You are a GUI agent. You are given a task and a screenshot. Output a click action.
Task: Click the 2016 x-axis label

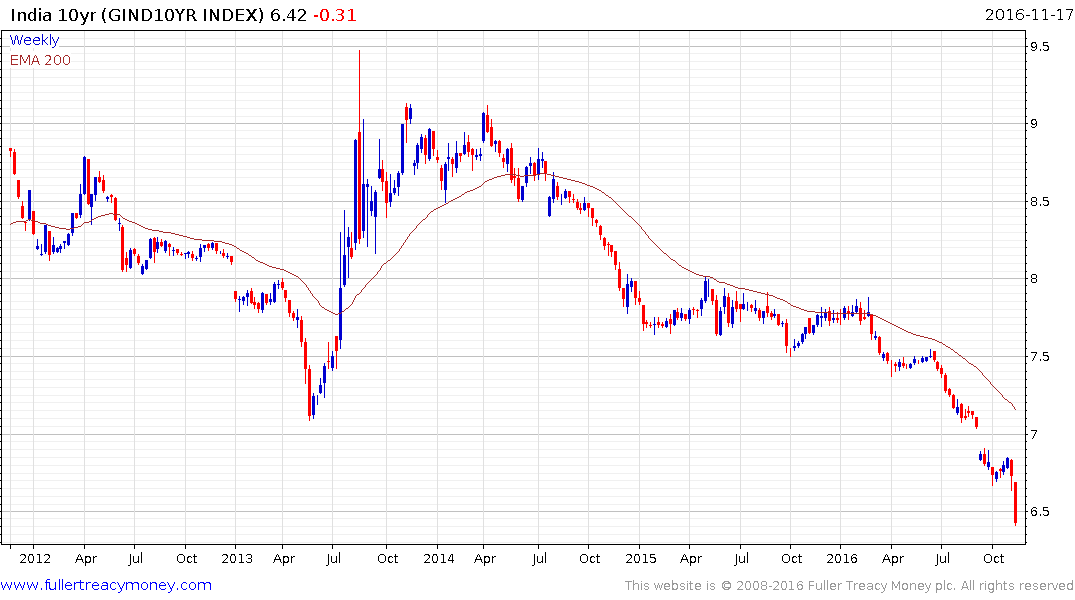point(842,558)
